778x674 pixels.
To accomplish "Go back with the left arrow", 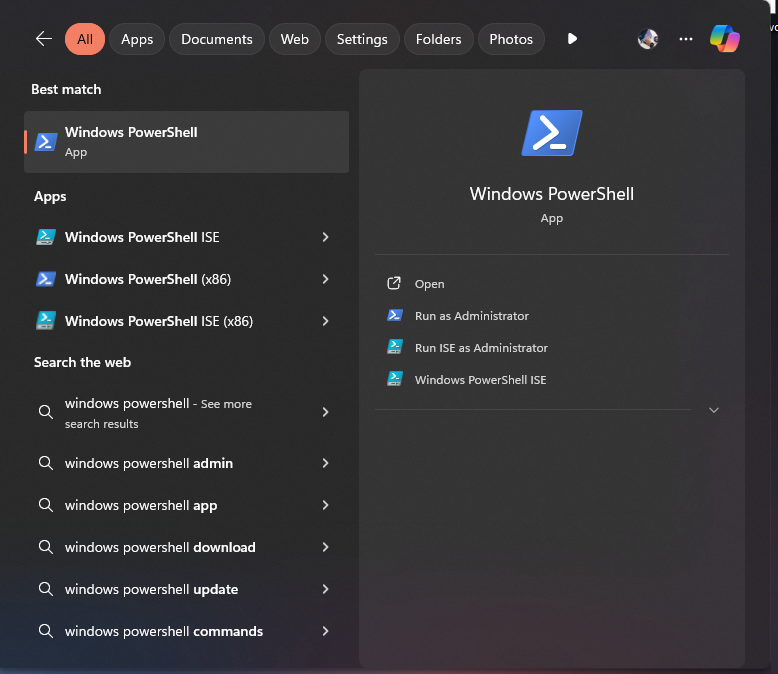I will pos(44,39).
